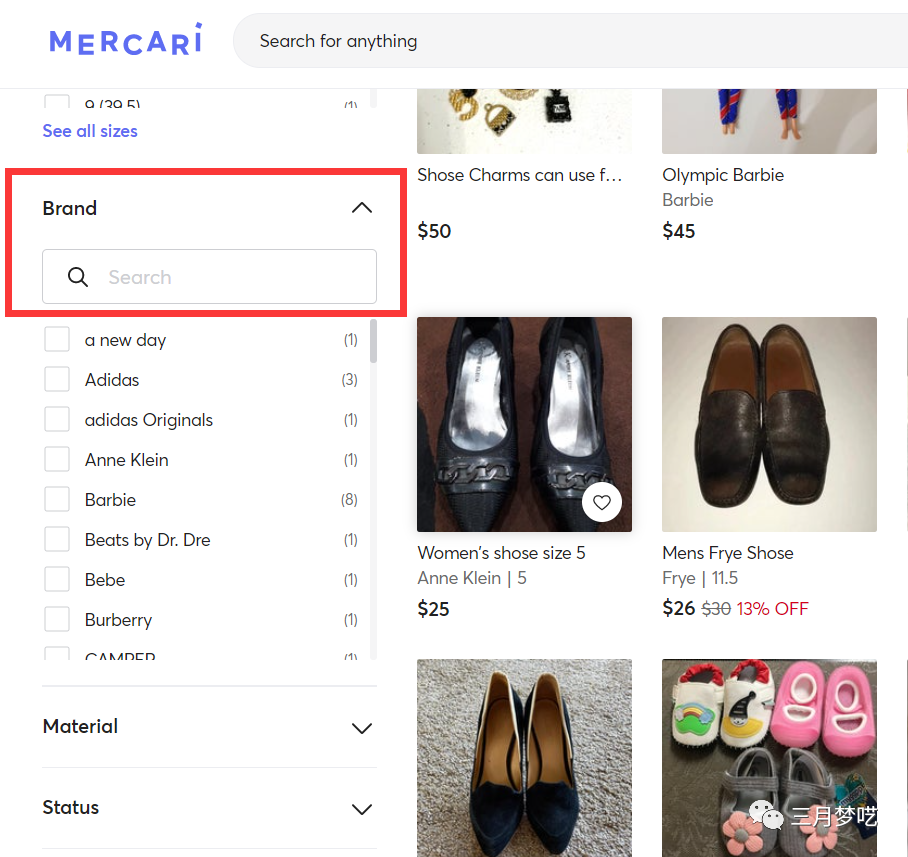Expand the Material filter section
This screenshot has width=908, height=857.
[361, 728]
